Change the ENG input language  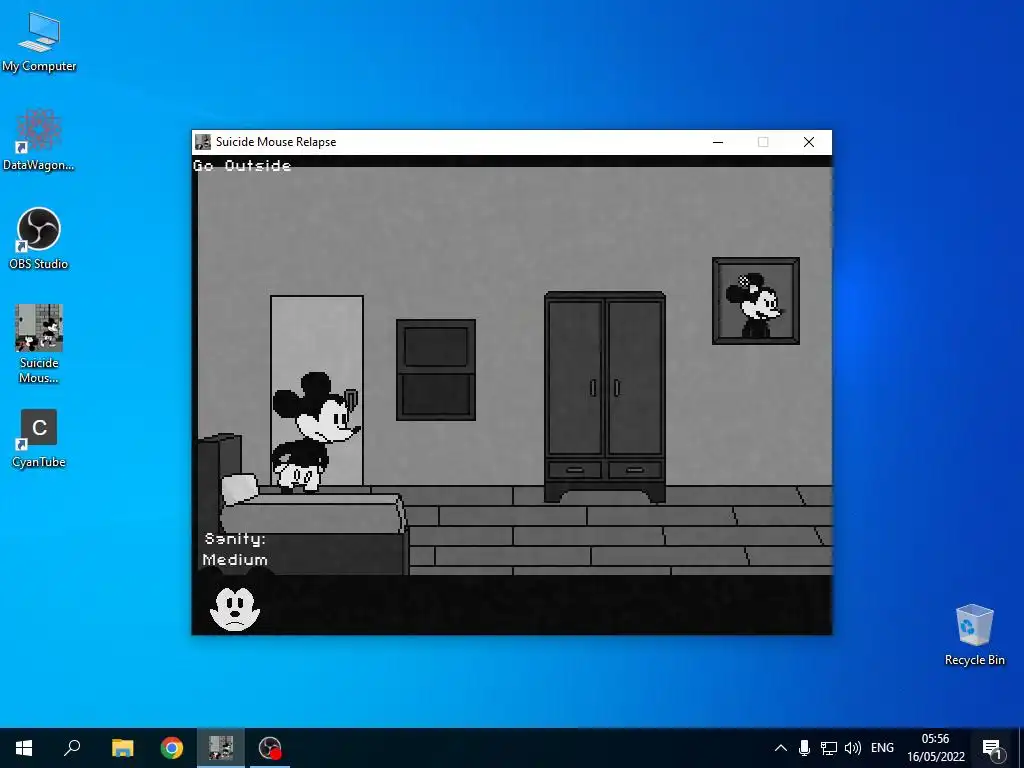pyautogui.click(x=882, y=748)
